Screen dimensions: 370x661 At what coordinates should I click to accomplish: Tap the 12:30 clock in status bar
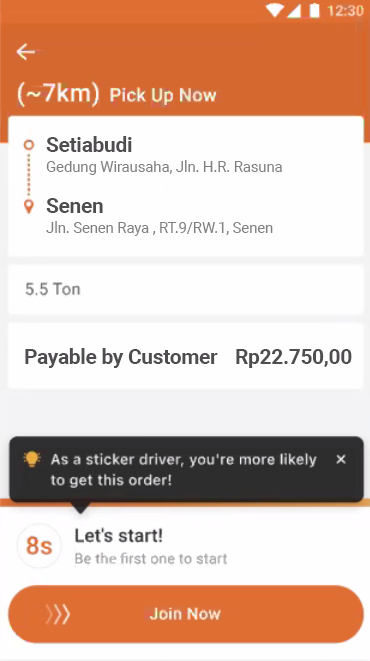coord(345,11)
